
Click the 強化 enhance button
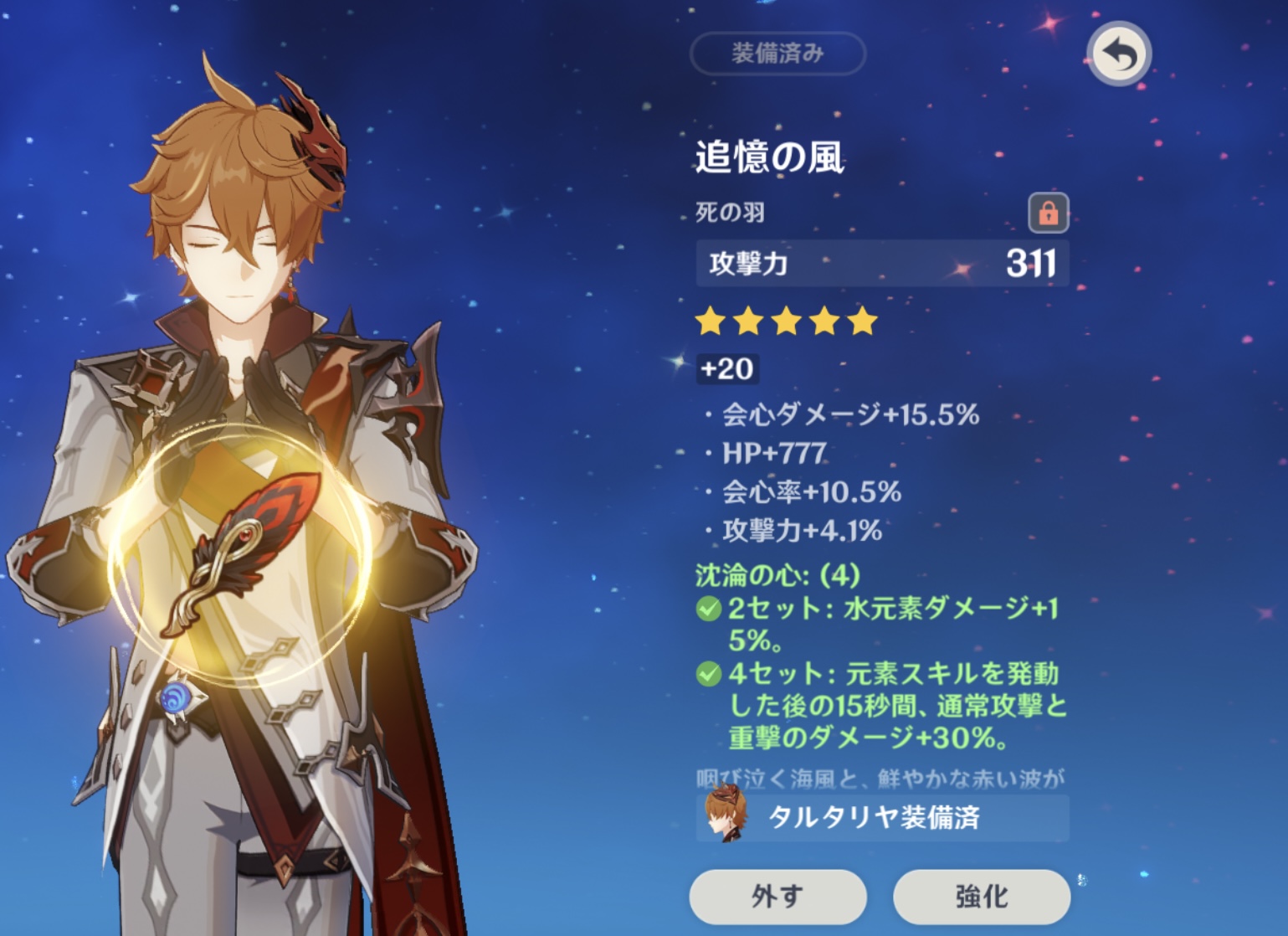tap(982, 897)
